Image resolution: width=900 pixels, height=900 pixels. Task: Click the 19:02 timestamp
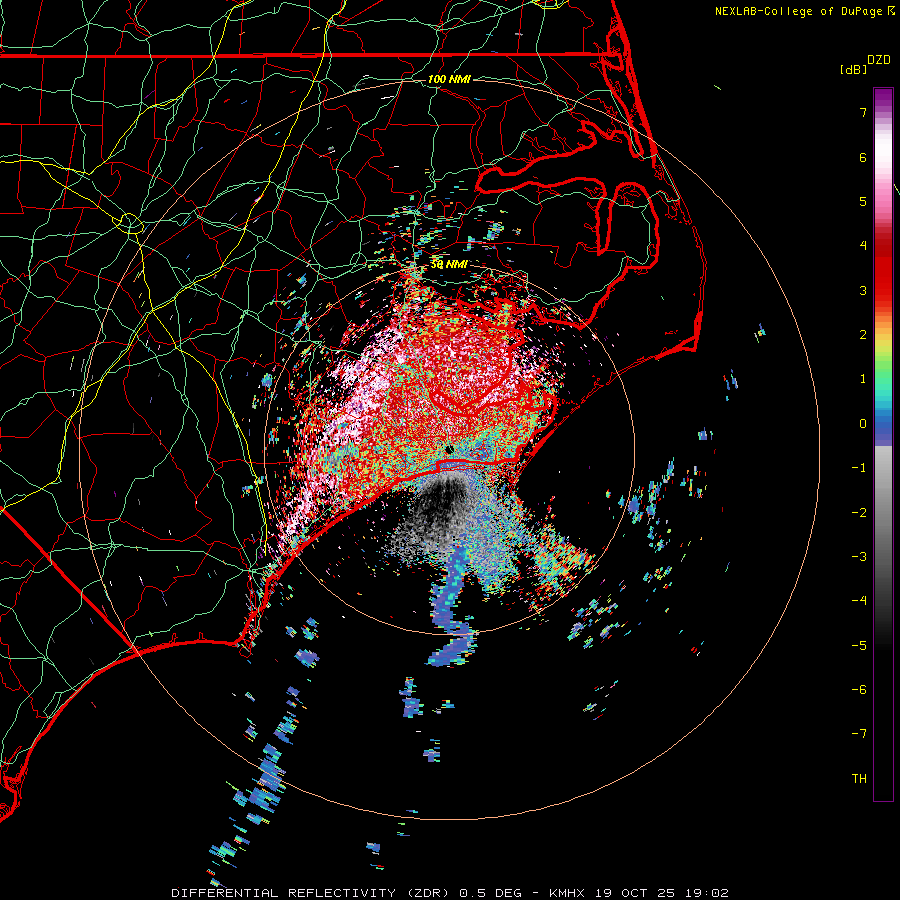pos(707,893)
